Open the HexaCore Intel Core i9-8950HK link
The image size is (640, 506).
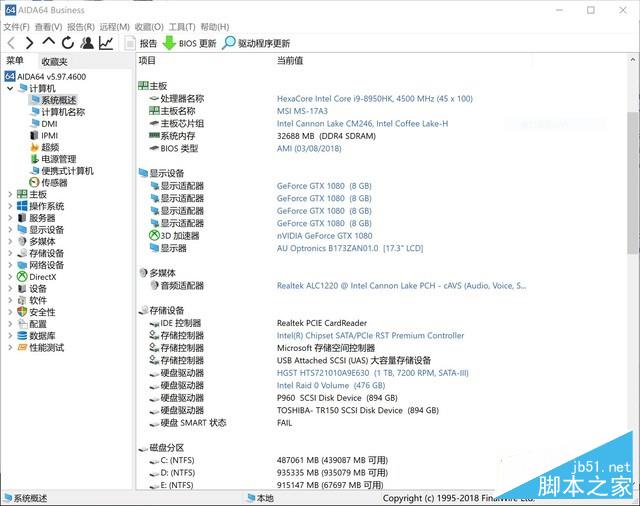[375, 99]
